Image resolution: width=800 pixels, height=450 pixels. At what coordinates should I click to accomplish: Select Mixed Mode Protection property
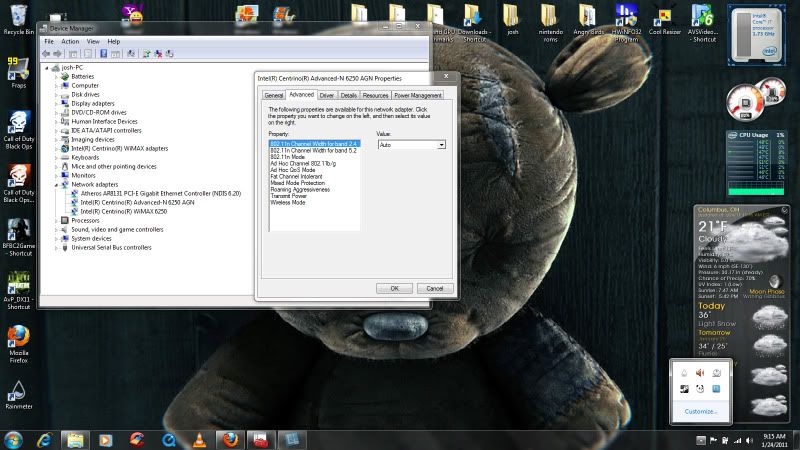click(x=297, y=183)
